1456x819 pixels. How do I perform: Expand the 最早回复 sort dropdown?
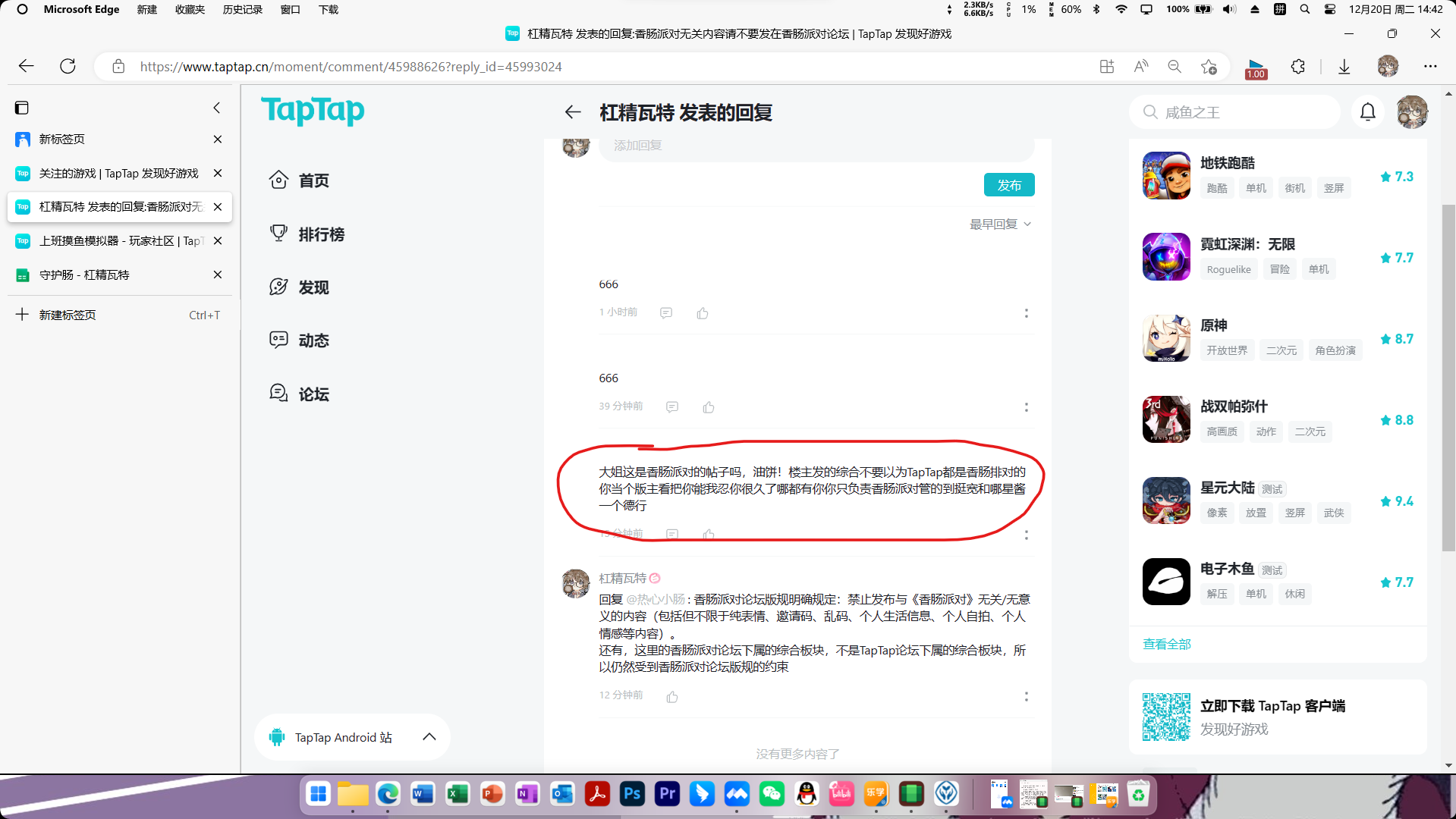pyautogui.click(x=1000, y=224)
